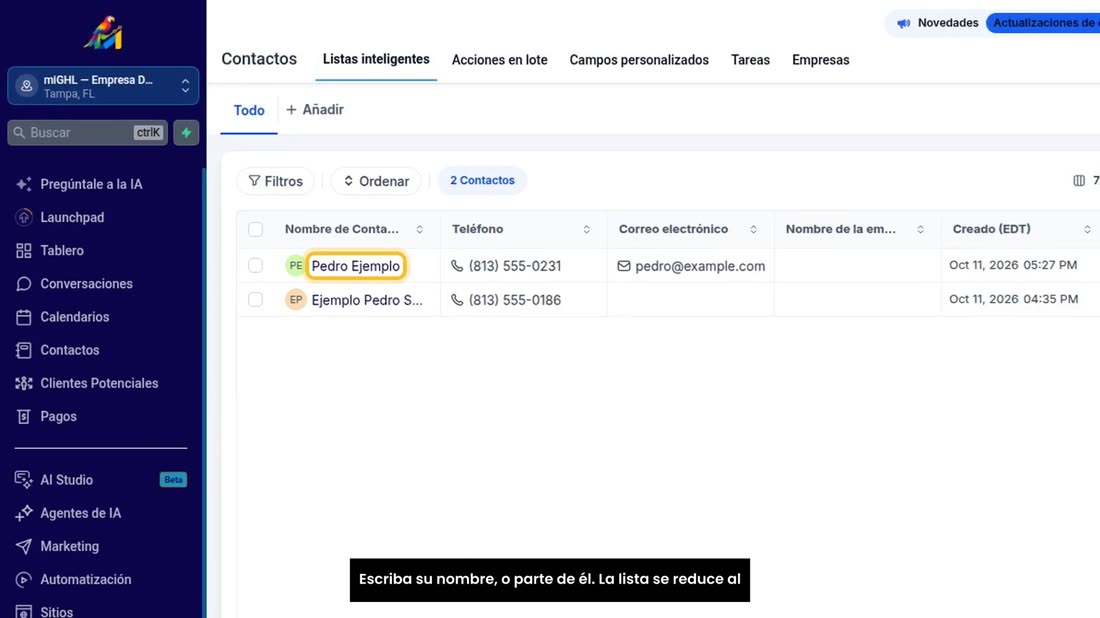
Task: Sort by Nombre de la empresa arrows
Action: click(920, 229)
